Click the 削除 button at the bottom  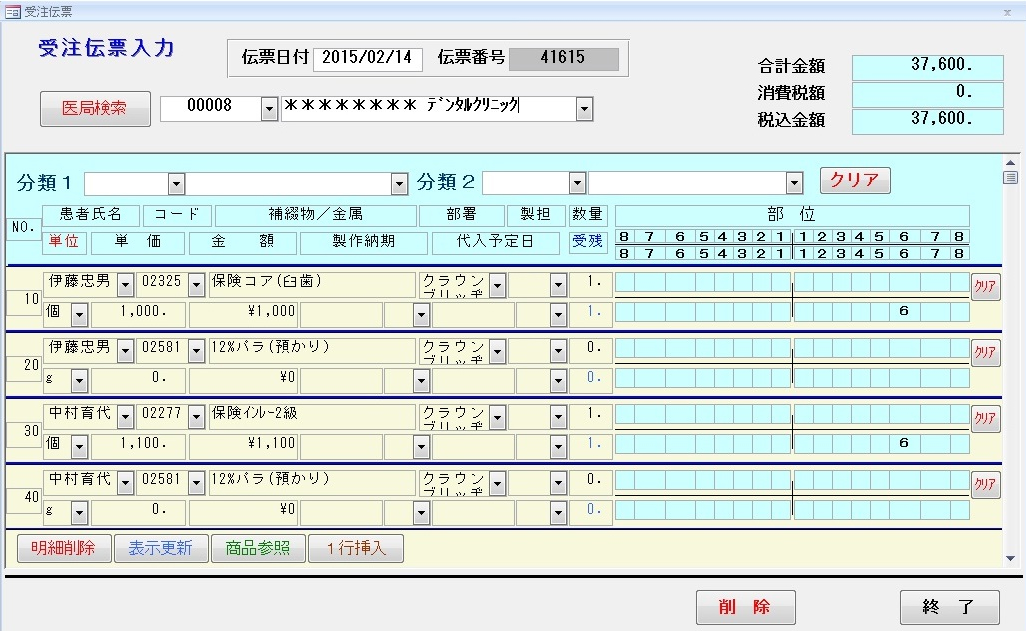pos(745,607)
